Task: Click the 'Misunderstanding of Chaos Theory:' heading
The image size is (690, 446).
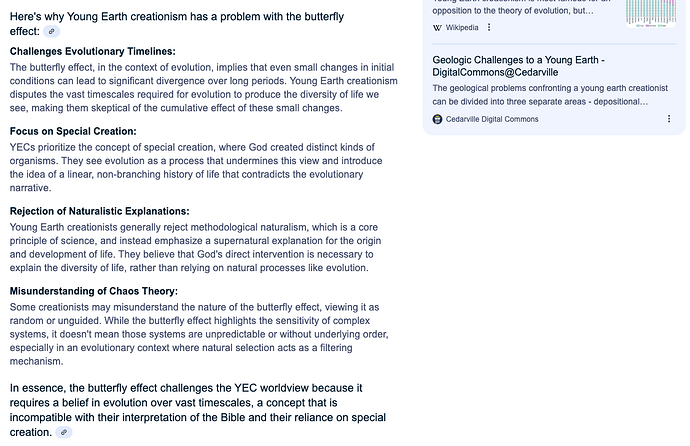Action: [x=94, y=291]
